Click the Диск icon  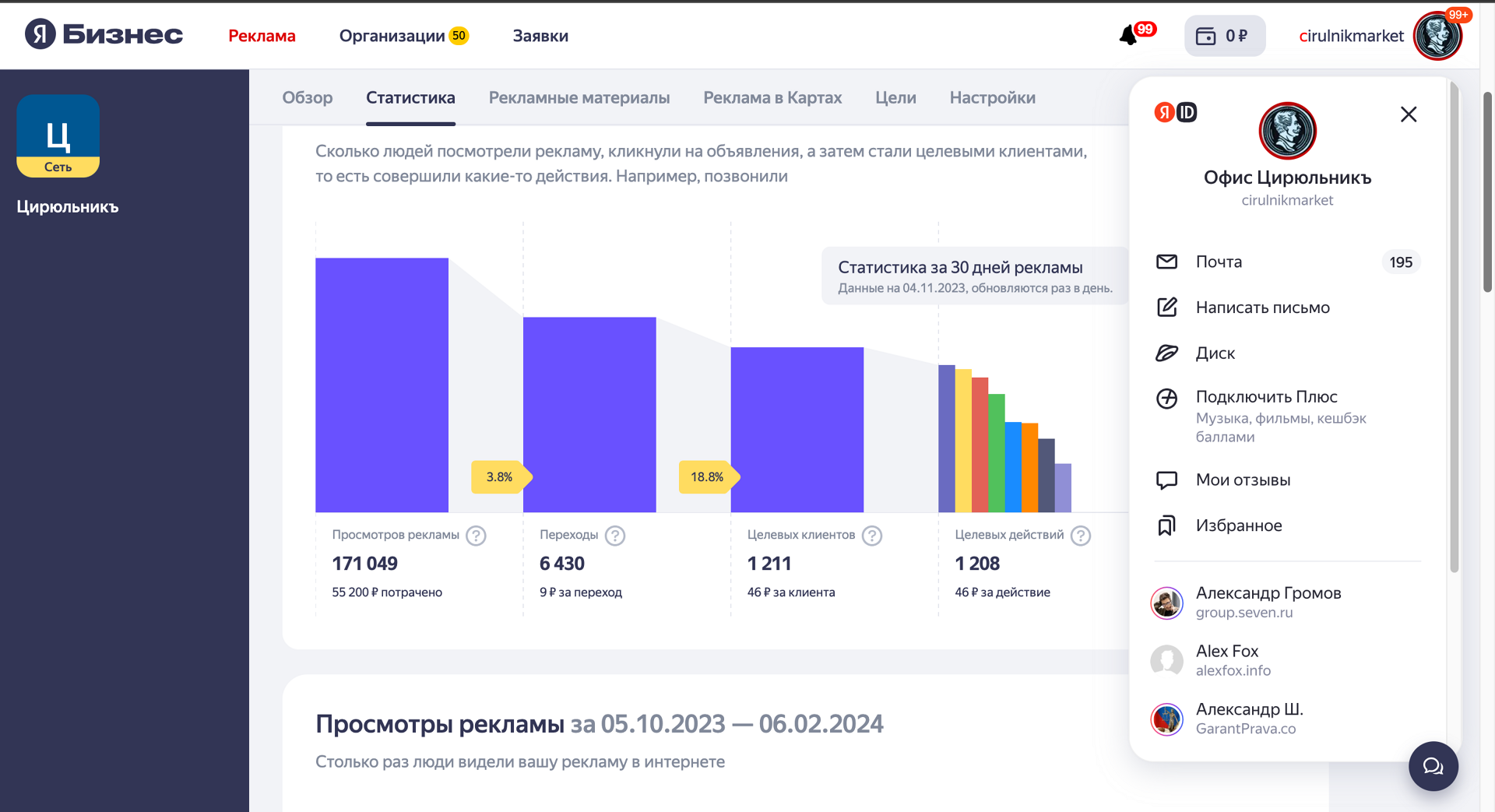pos(1166,353)
